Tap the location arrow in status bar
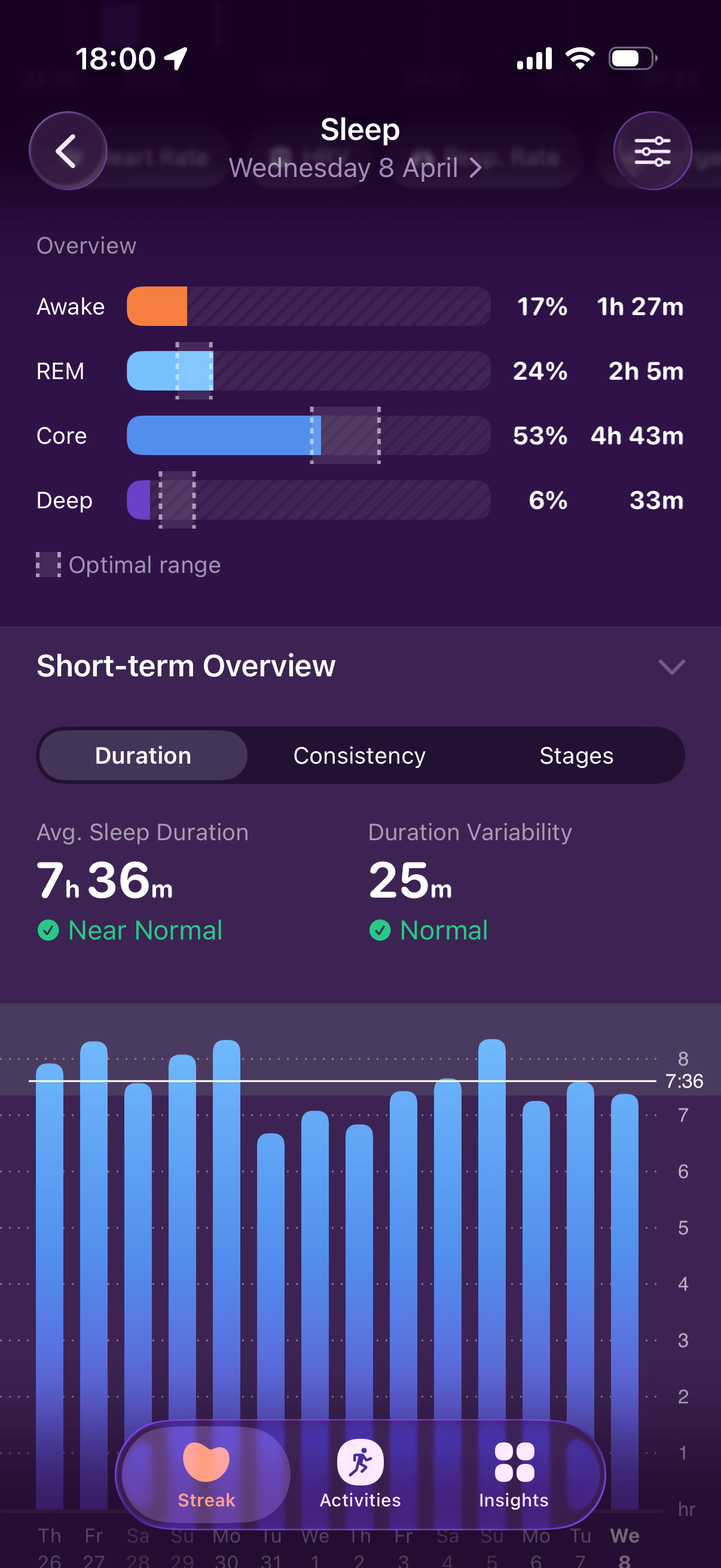 coord(176,59)
